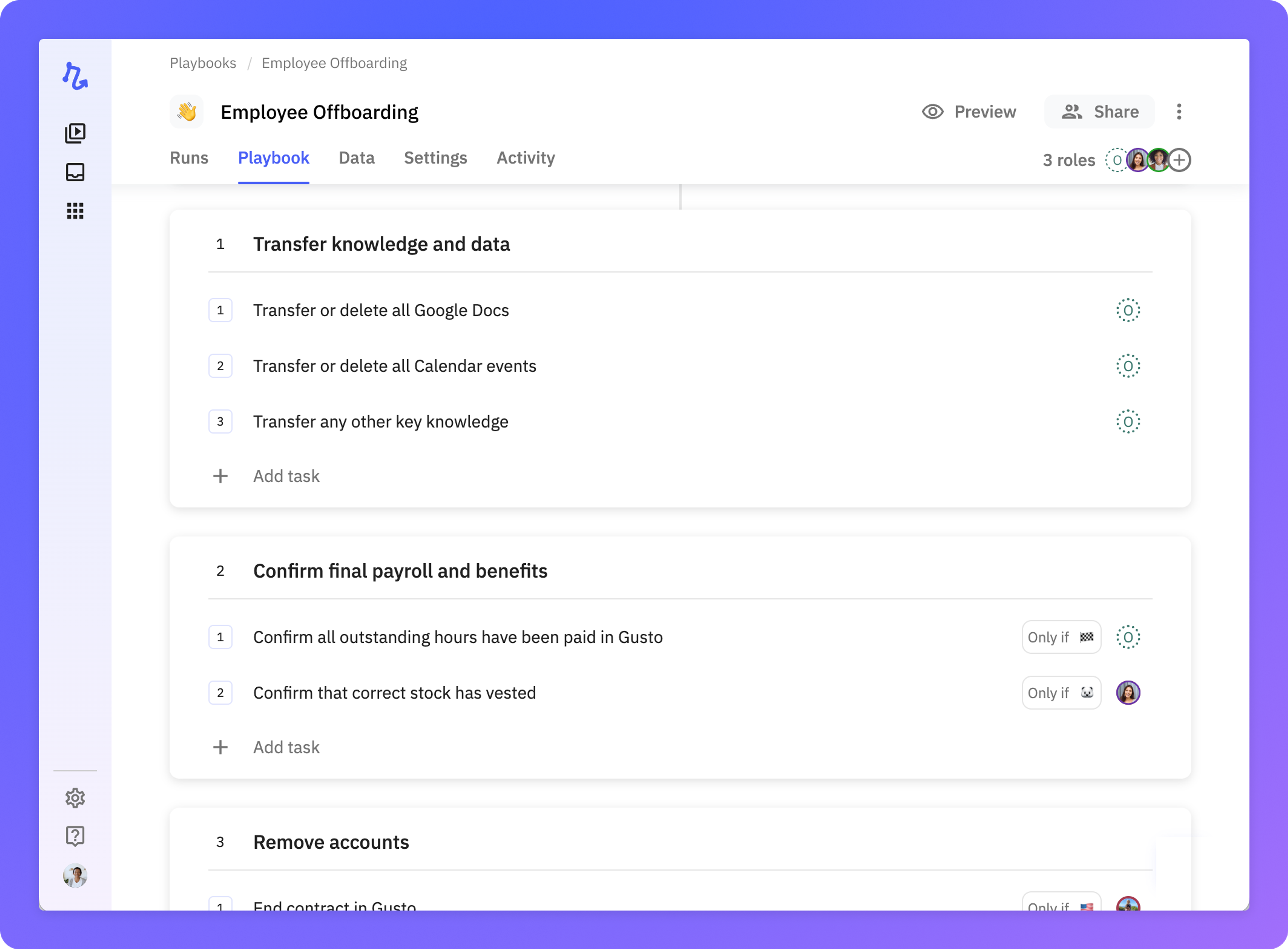1288x949 pixels.
Task: Open the runs icon in sidebar
Action: 75,133
